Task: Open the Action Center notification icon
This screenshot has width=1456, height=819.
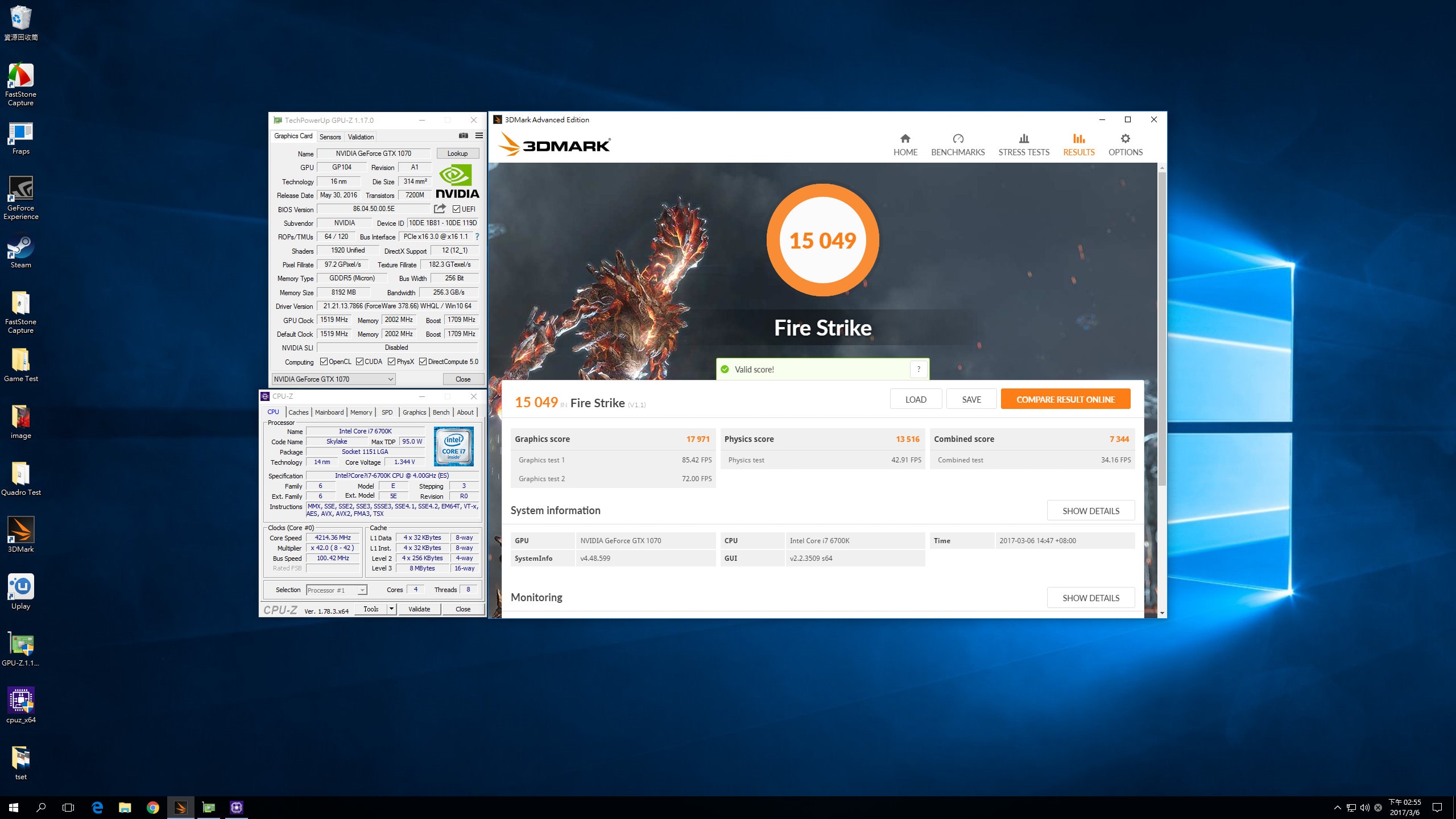Action: tap(1437, 808)
